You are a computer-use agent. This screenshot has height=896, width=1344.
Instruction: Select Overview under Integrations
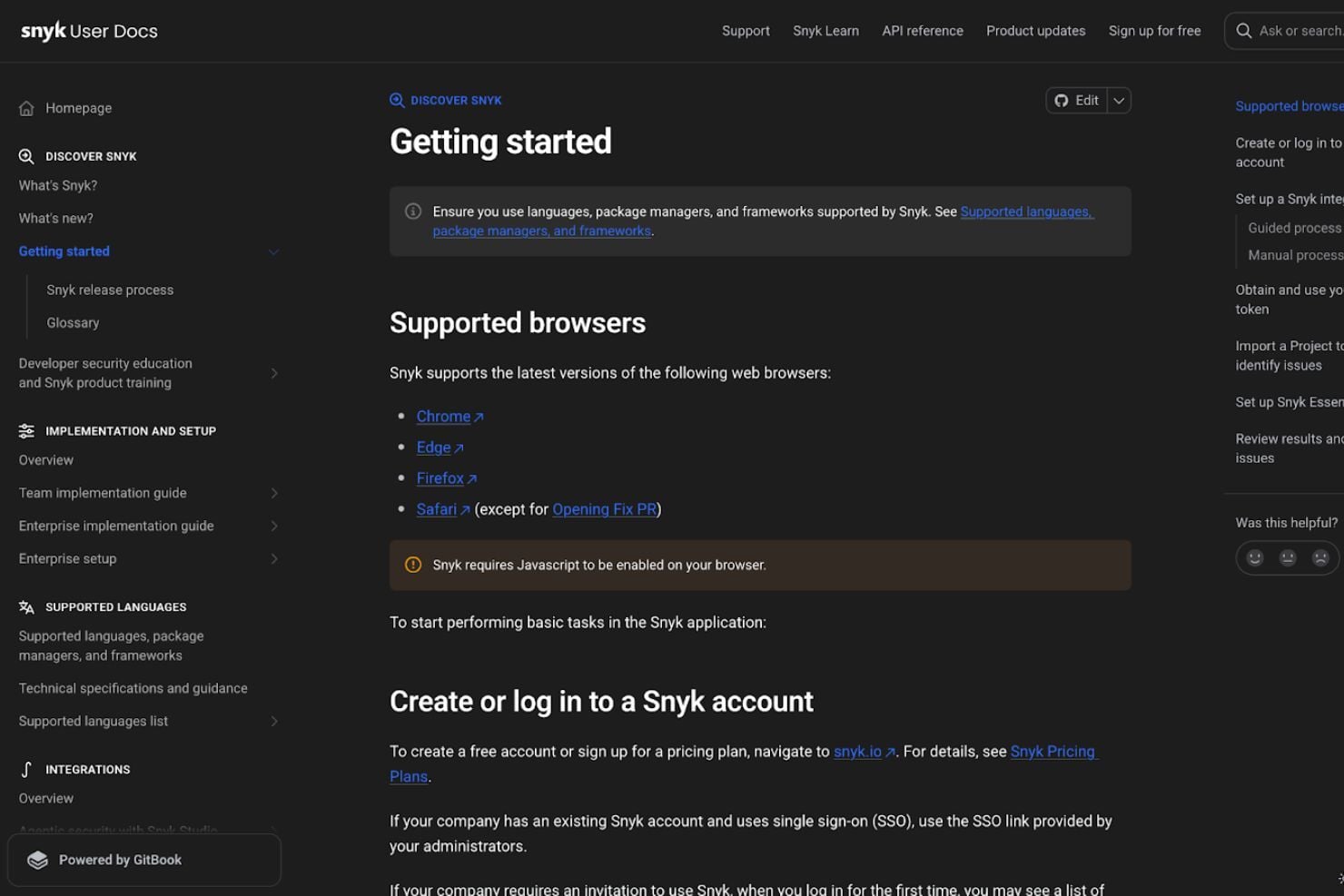pos(46,799)
